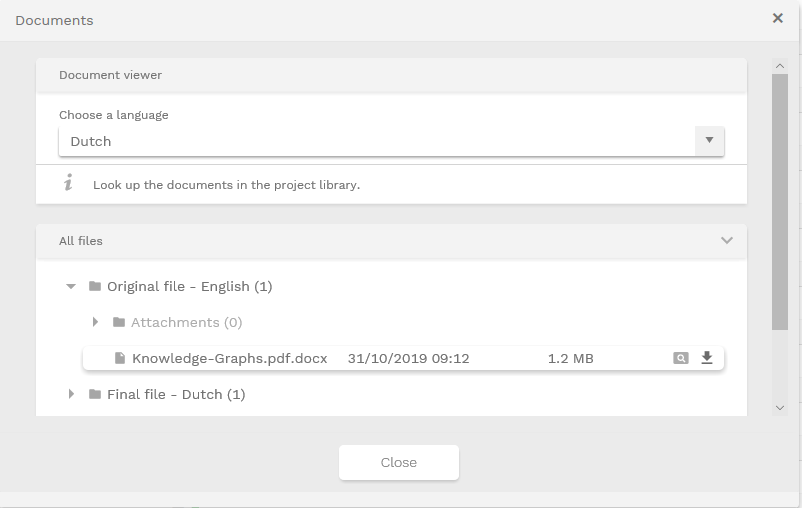Screen dimensions: 802x508
Task: Download the Knowledge-Graphs.pdf.docx file
Action: pos(707,358)
